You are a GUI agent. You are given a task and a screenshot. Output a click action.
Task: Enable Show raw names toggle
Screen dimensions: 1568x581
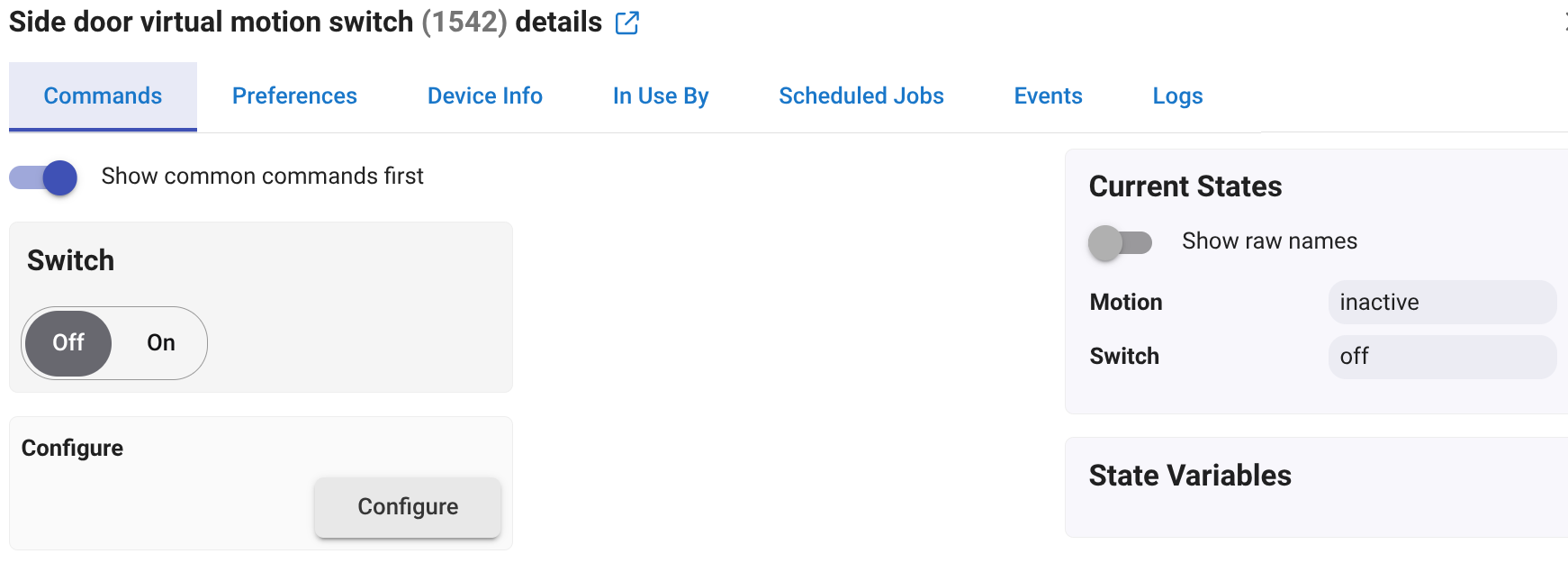(x=1121, y=242)
